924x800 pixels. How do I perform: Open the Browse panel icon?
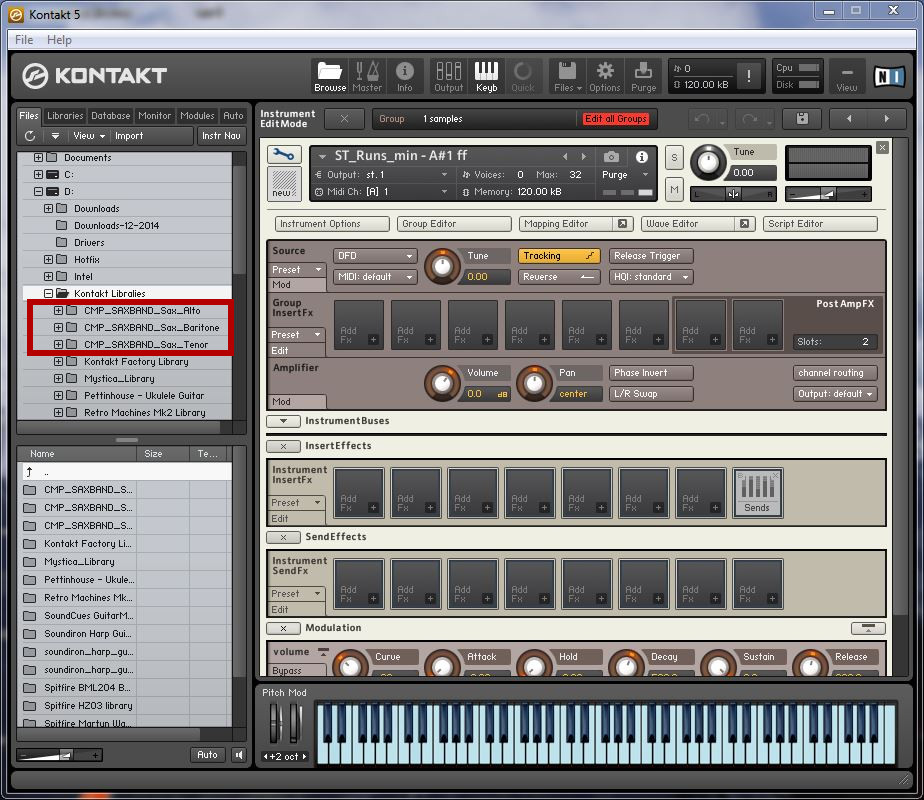pos(330,77)
